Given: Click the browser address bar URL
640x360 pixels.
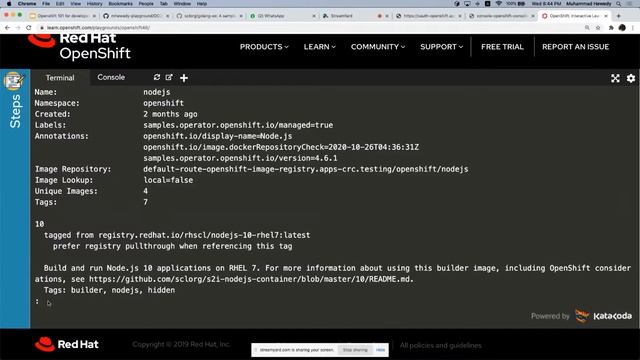Looking at the screenshot, I should pyautogui.click(x=98, y=28).
